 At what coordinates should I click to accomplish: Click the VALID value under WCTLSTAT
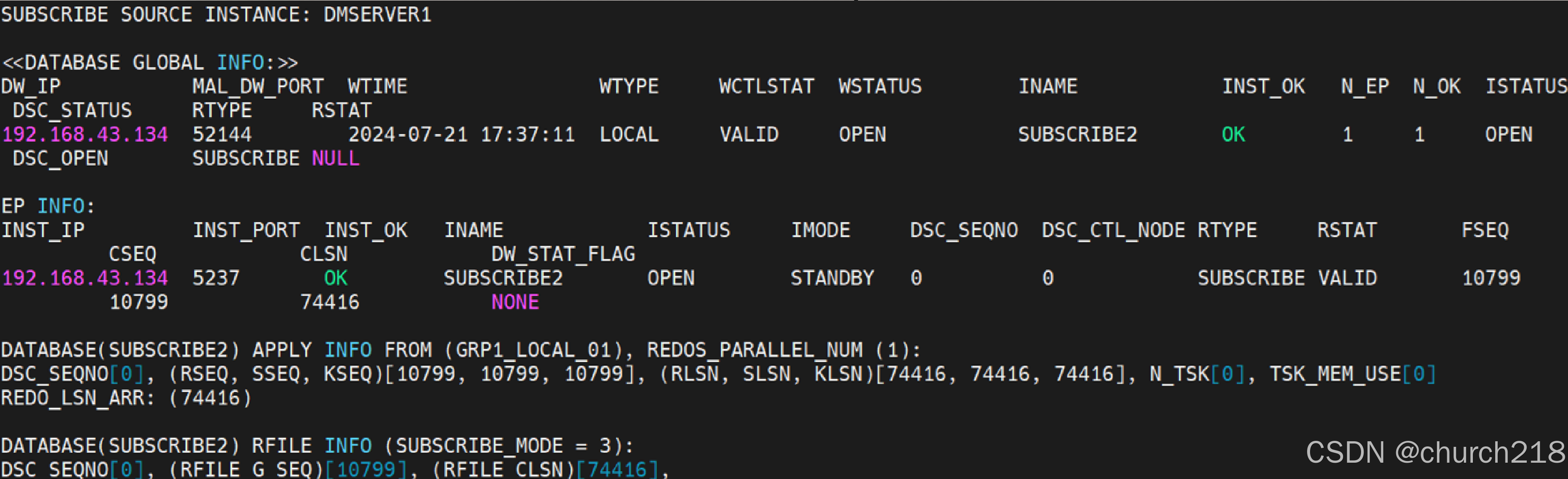coord(749,135)
